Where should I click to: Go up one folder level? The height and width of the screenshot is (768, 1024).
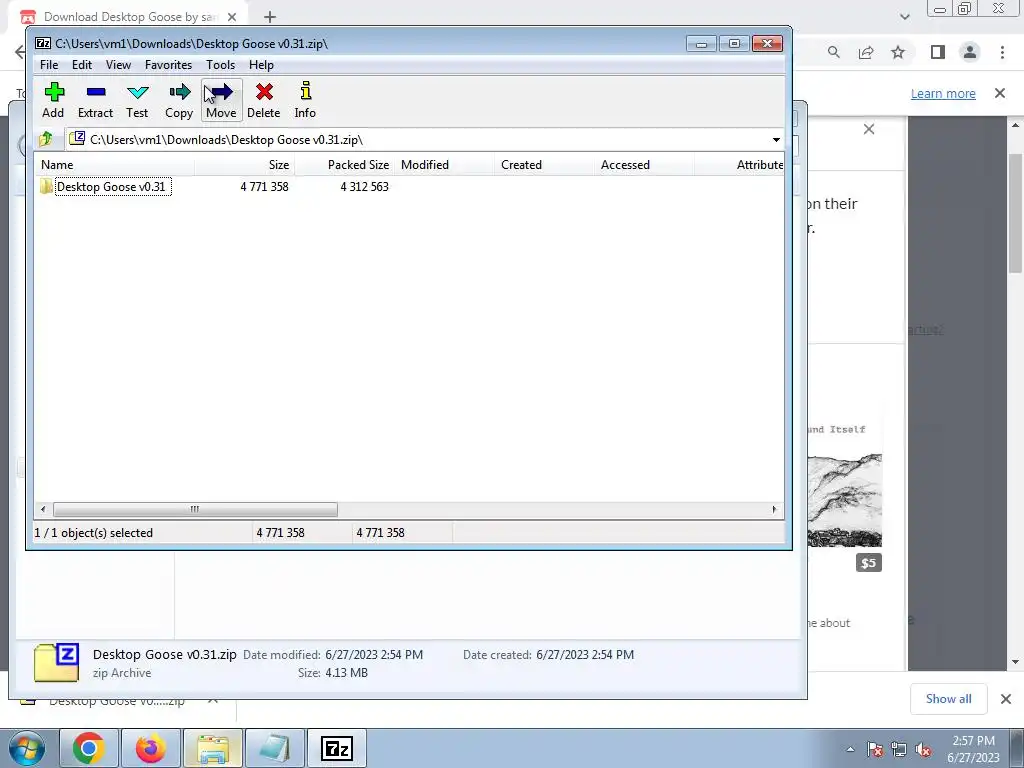point(46,139)
